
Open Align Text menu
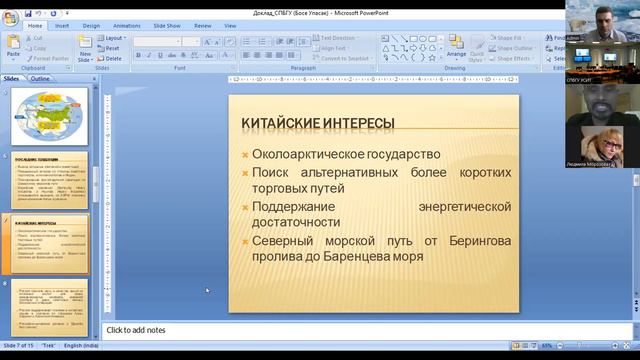coord(330,48)
